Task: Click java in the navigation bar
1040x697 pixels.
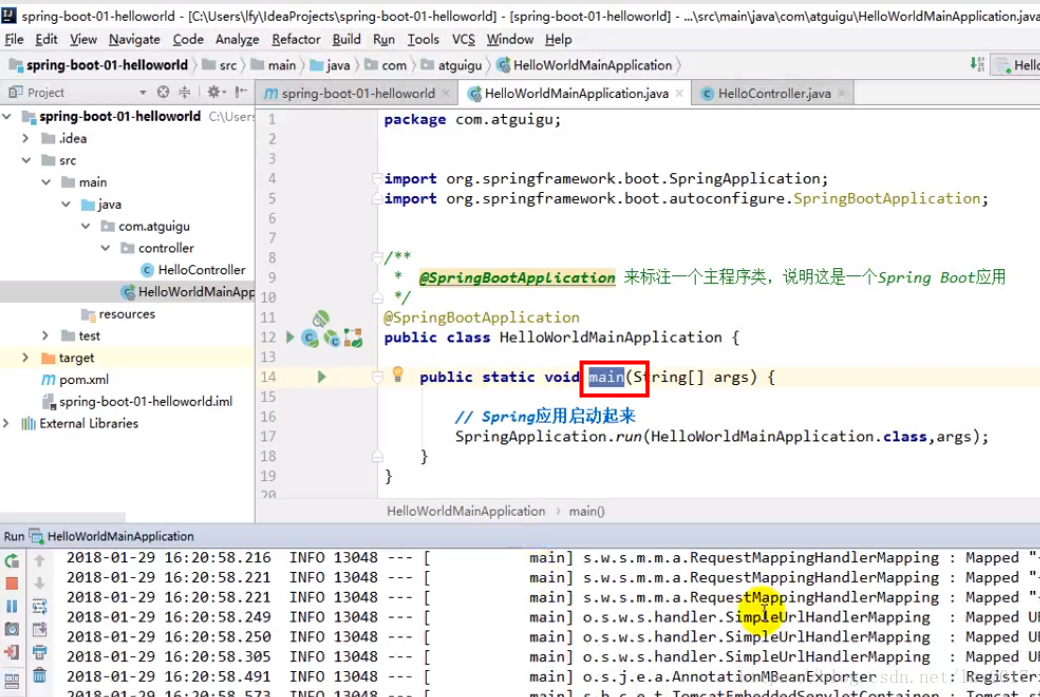Action: point(330,65)
